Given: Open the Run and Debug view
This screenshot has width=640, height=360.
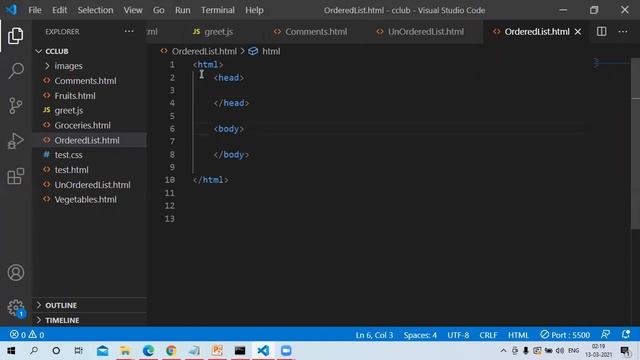Looking at the screenshot, I should 16,141.
